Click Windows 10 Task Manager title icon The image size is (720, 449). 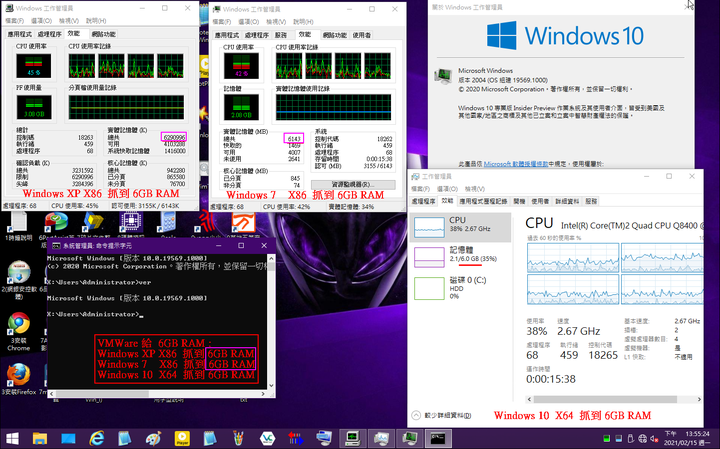pyautogui.click(x=416, y=176)
